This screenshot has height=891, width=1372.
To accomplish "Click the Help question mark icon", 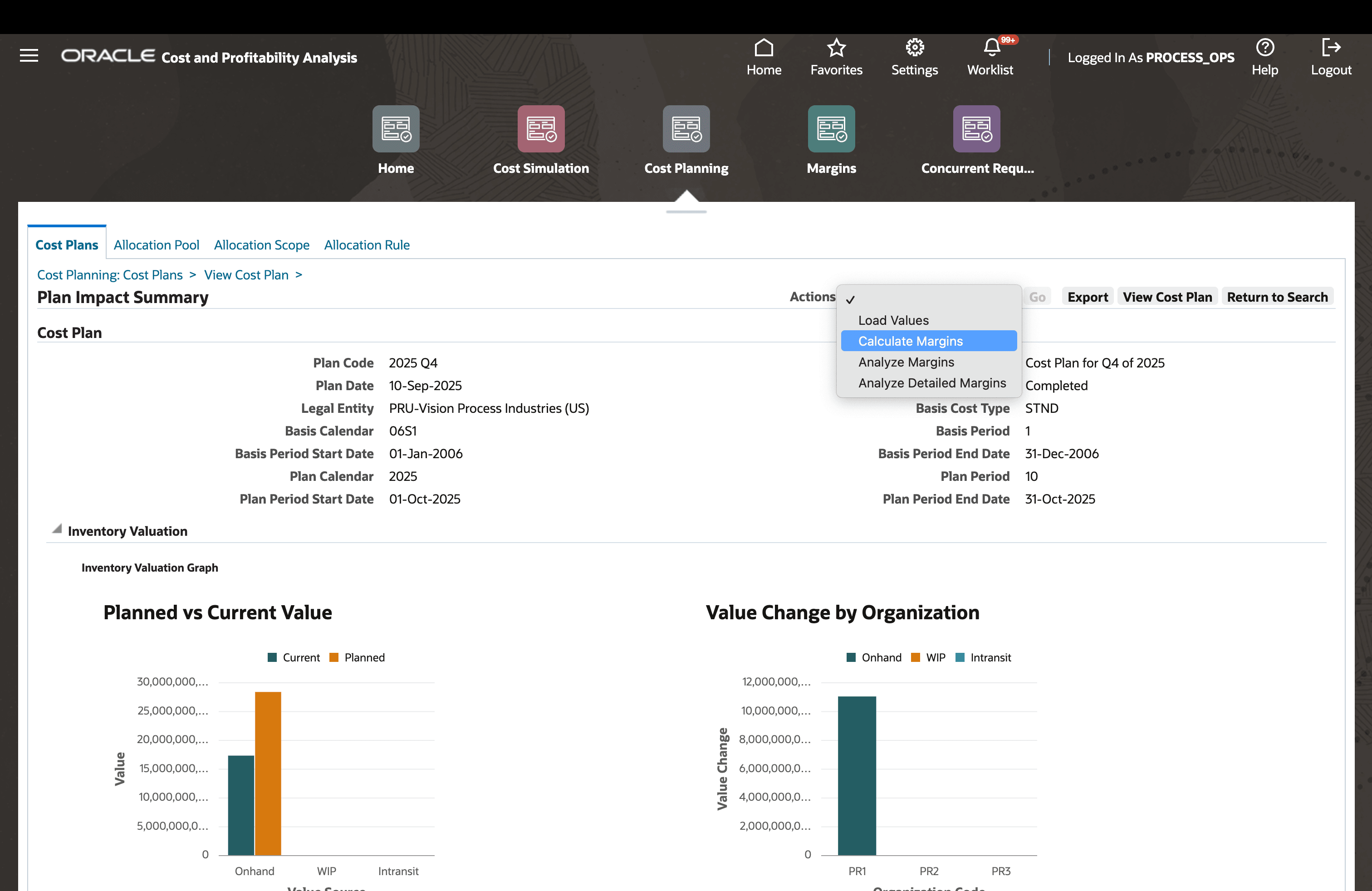I will pyautogui.click(x=1265, y=48).
